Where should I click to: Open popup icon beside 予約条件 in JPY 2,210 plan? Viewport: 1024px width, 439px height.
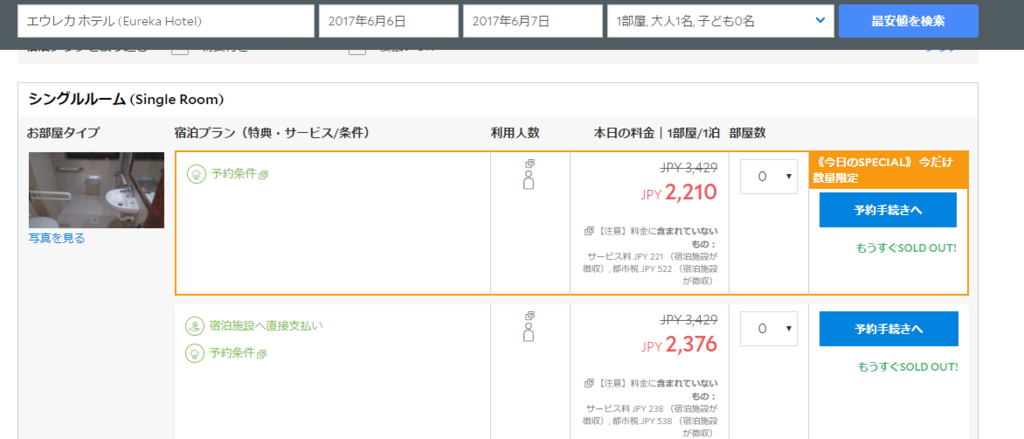[x=264, y=175]
